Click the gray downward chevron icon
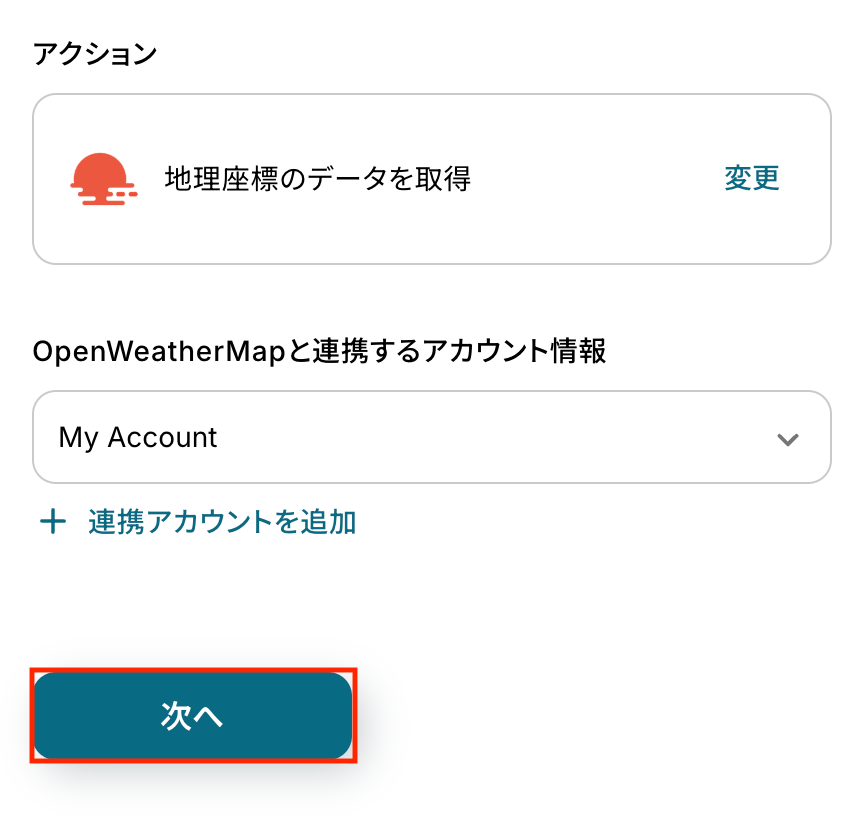This screenshot has width=862, height=822. [788, 439]
